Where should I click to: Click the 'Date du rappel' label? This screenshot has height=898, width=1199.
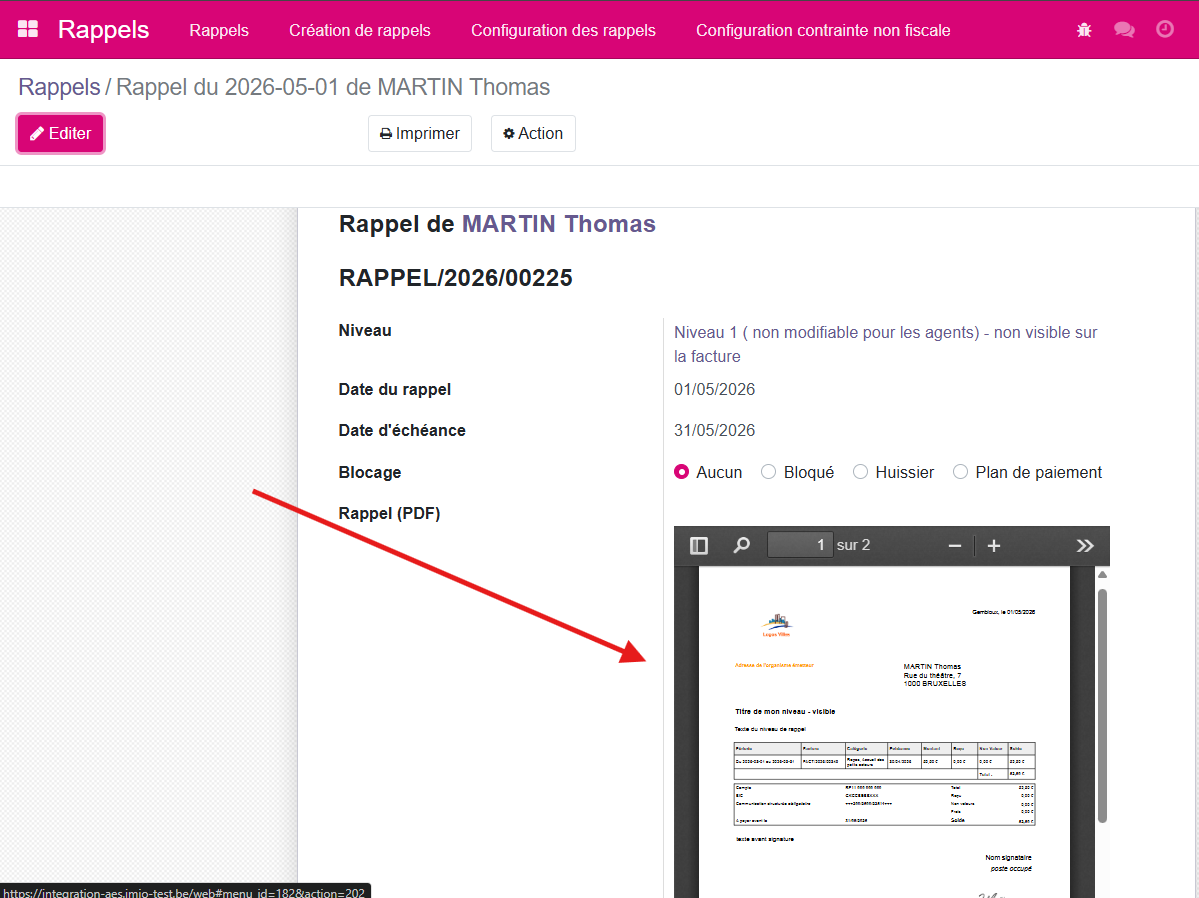click(395, 389)
